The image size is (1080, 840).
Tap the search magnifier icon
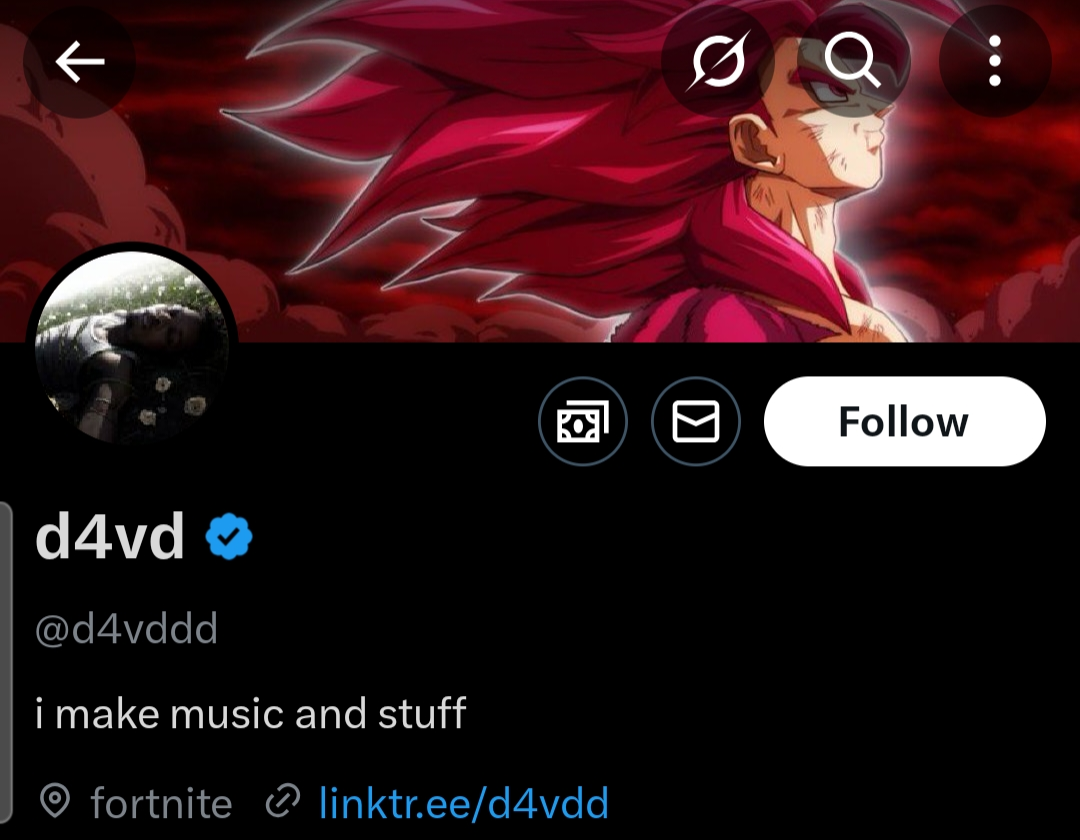(854, 61)
